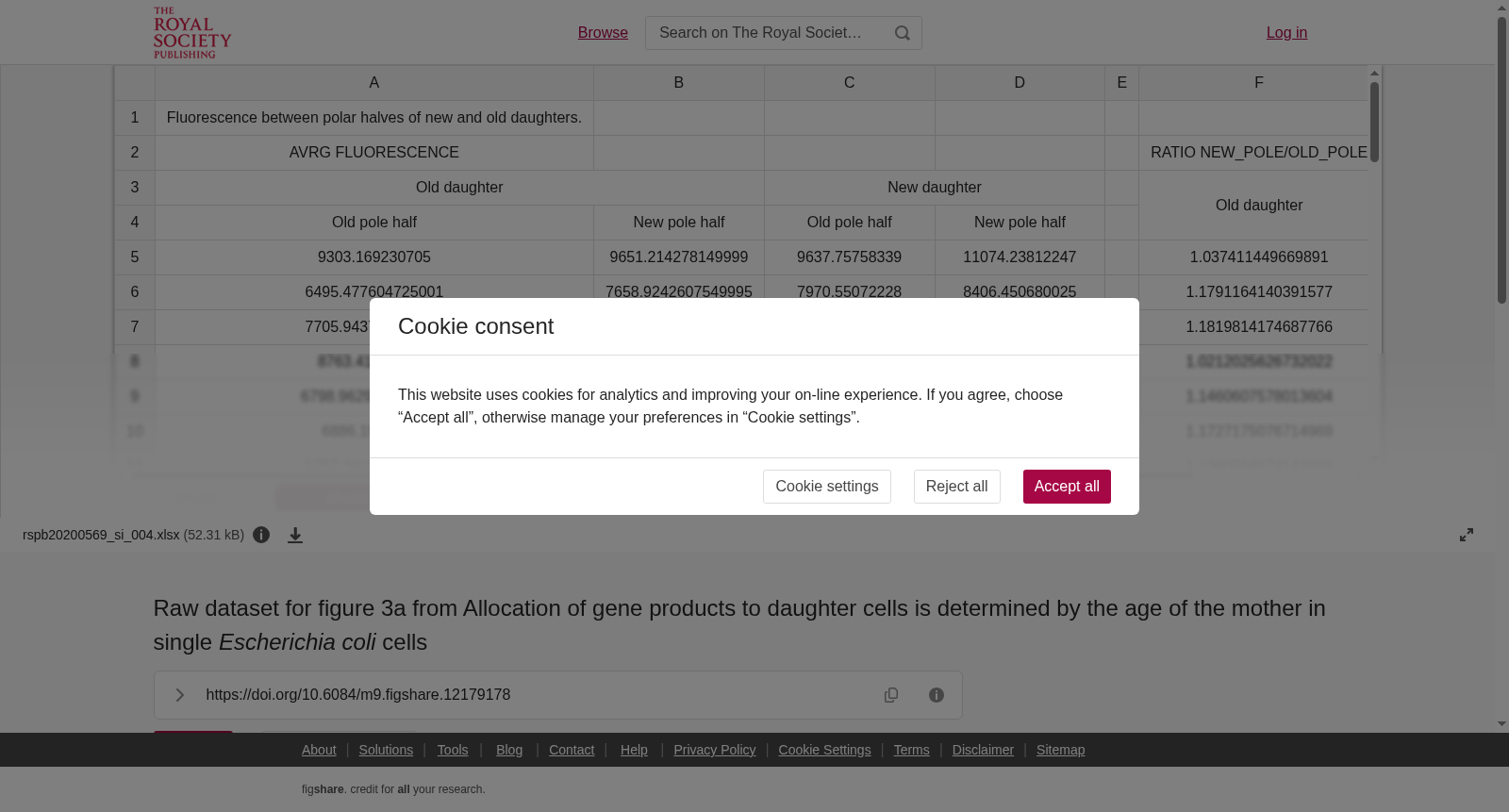
Task: Show DOI info icon
Action: pos(937,695)
